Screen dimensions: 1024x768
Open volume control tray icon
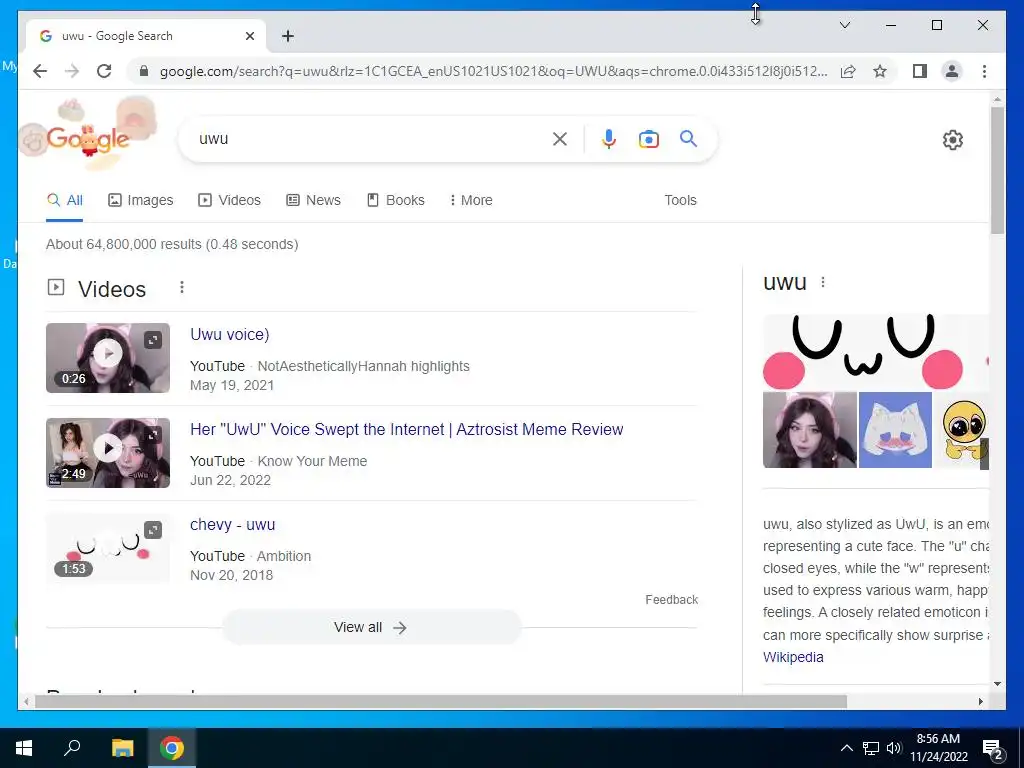[x=894, y=748]
